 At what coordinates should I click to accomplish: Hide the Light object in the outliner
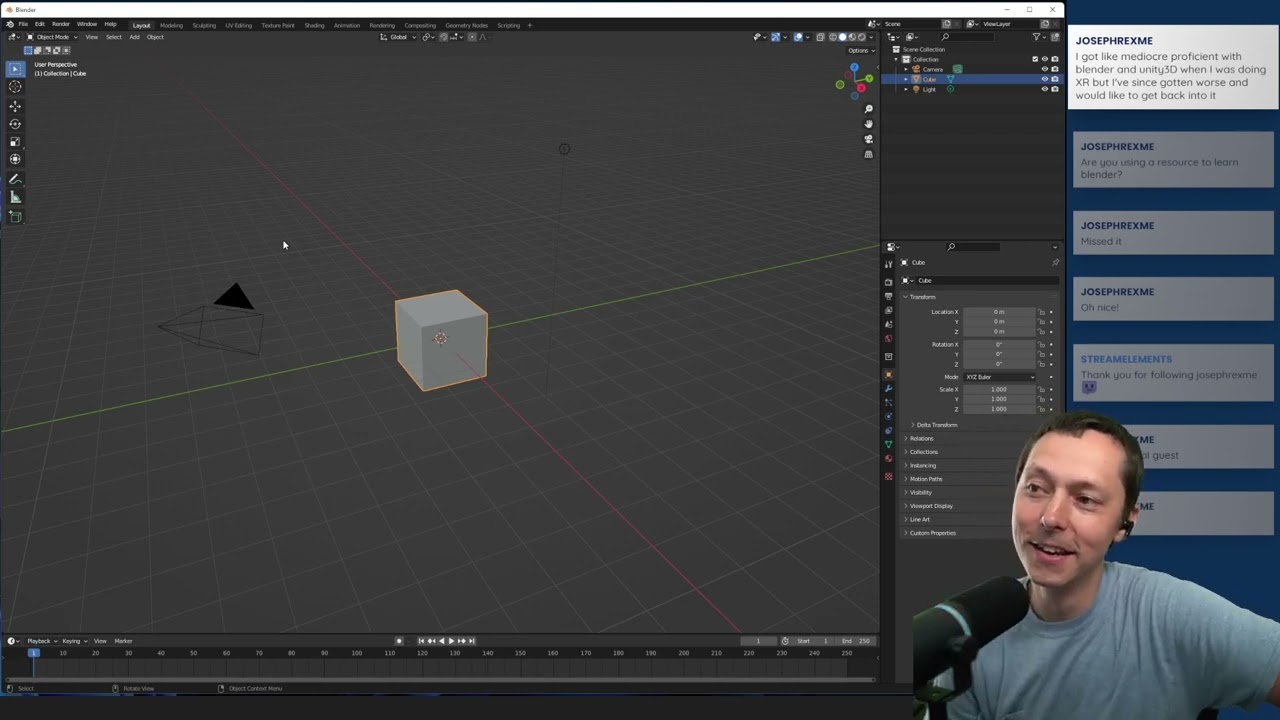click(x=1045, y=89)
